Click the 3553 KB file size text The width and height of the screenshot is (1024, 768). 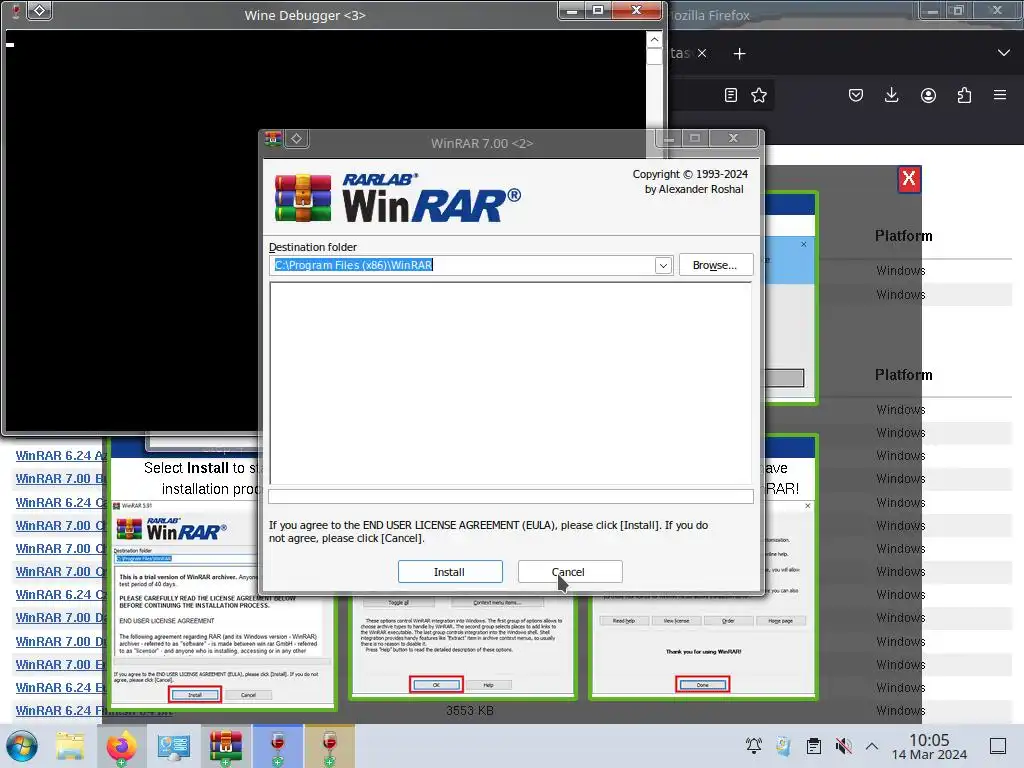470,711
